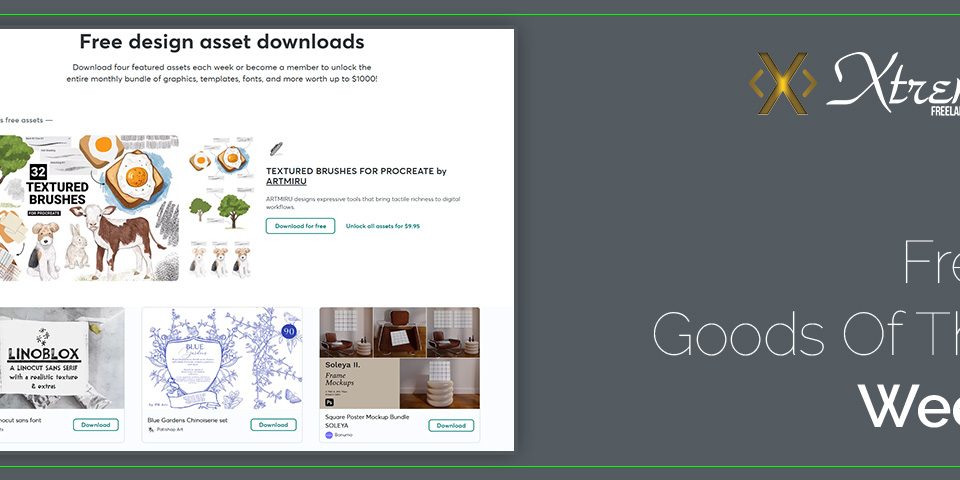Click the Download for free button
Image resolution: width=960 pixels, height=480 pixels.
click(x=300, y=226)
